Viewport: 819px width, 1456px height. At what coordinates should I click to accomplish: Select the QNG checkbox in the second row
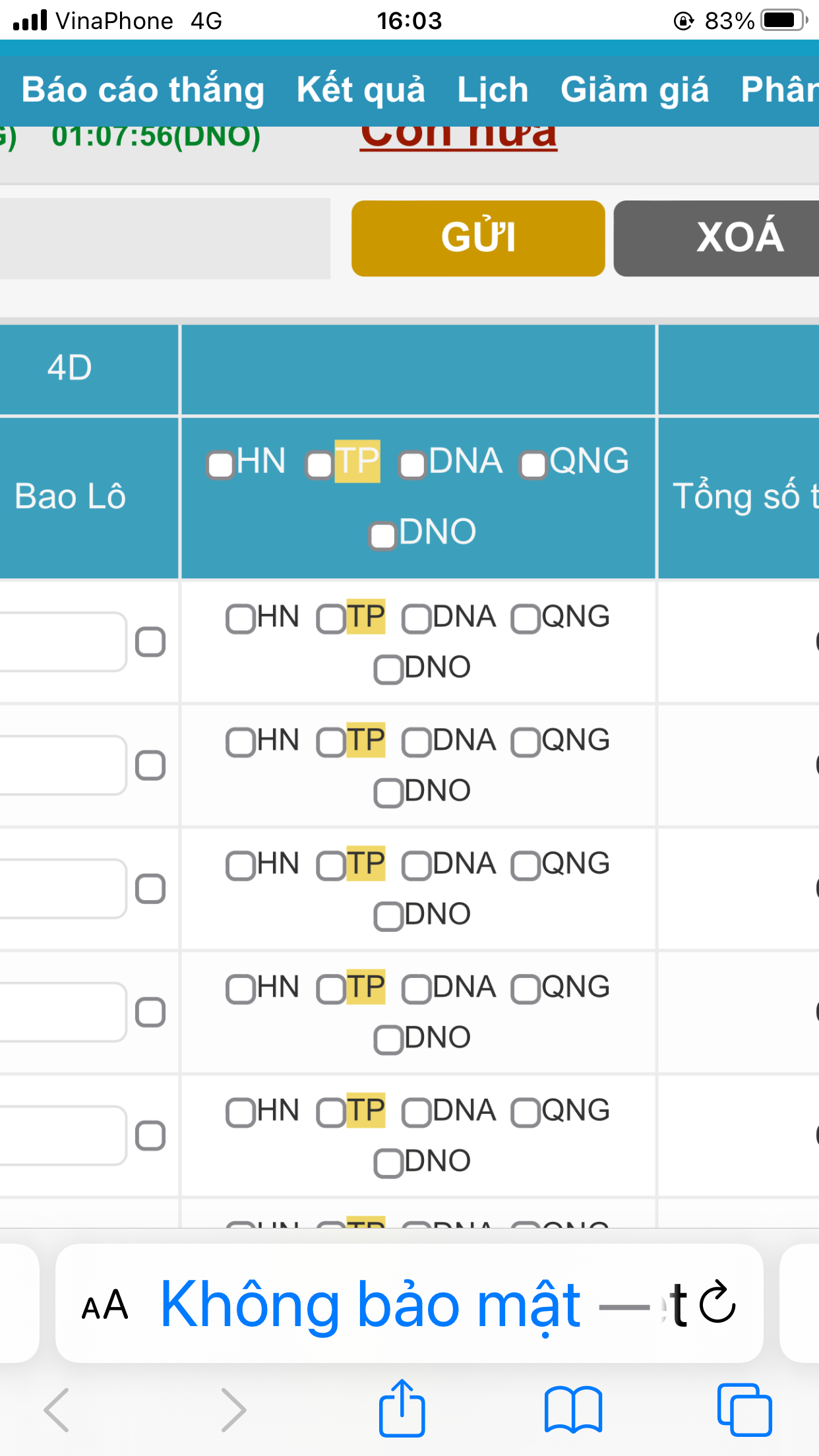[526, 742]
